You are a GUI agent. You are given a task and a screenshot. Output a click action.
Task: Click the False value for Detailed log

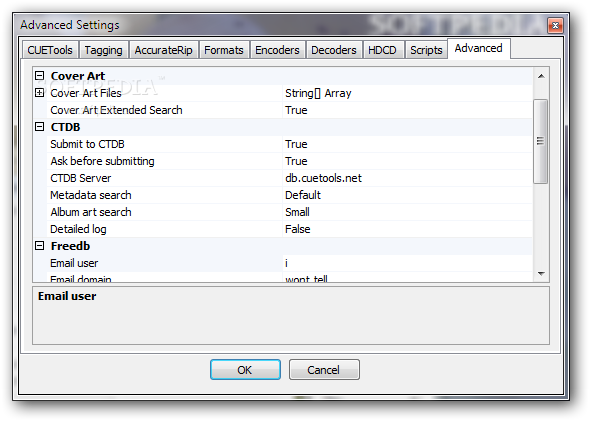coord(408,229)
